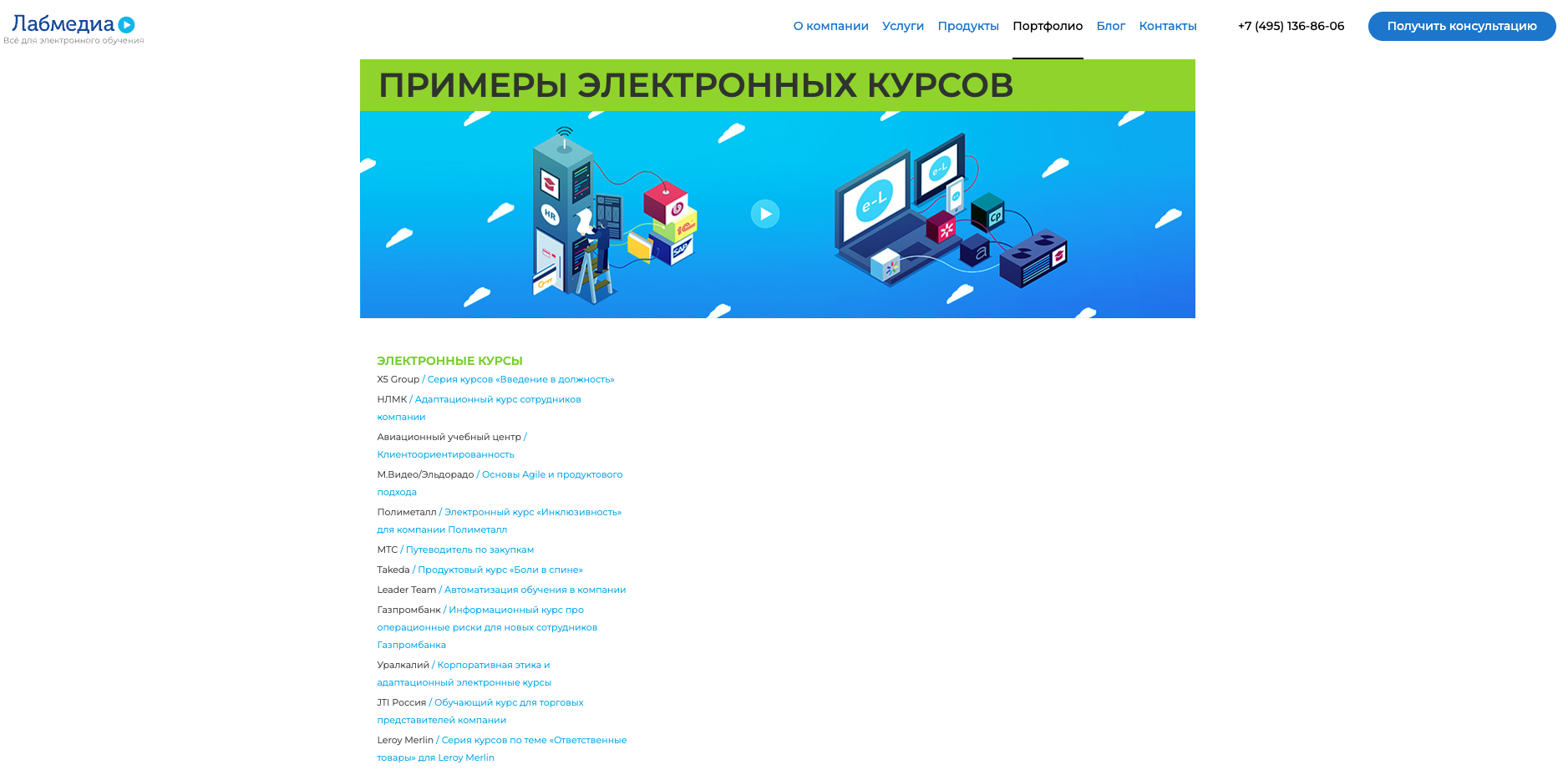Select the Портфолио tab
The height and width of the screenshot is (770, 1568).
1048,26
